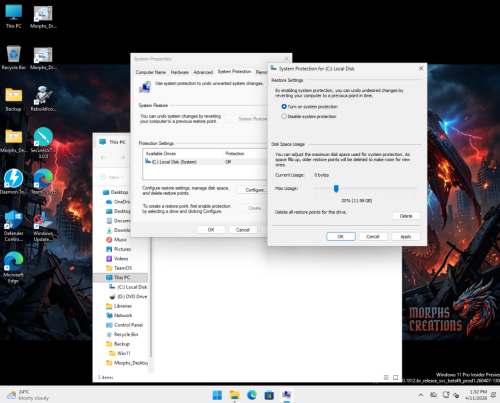
Task: Click the Windows Start button
Action: click(217, 395)
